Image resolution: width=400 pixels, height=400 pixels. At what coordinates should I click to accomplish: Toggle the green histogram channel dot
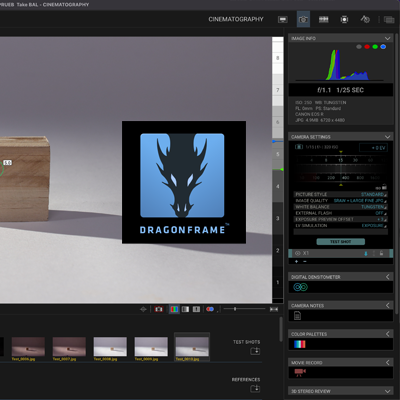tap(375, 47)
